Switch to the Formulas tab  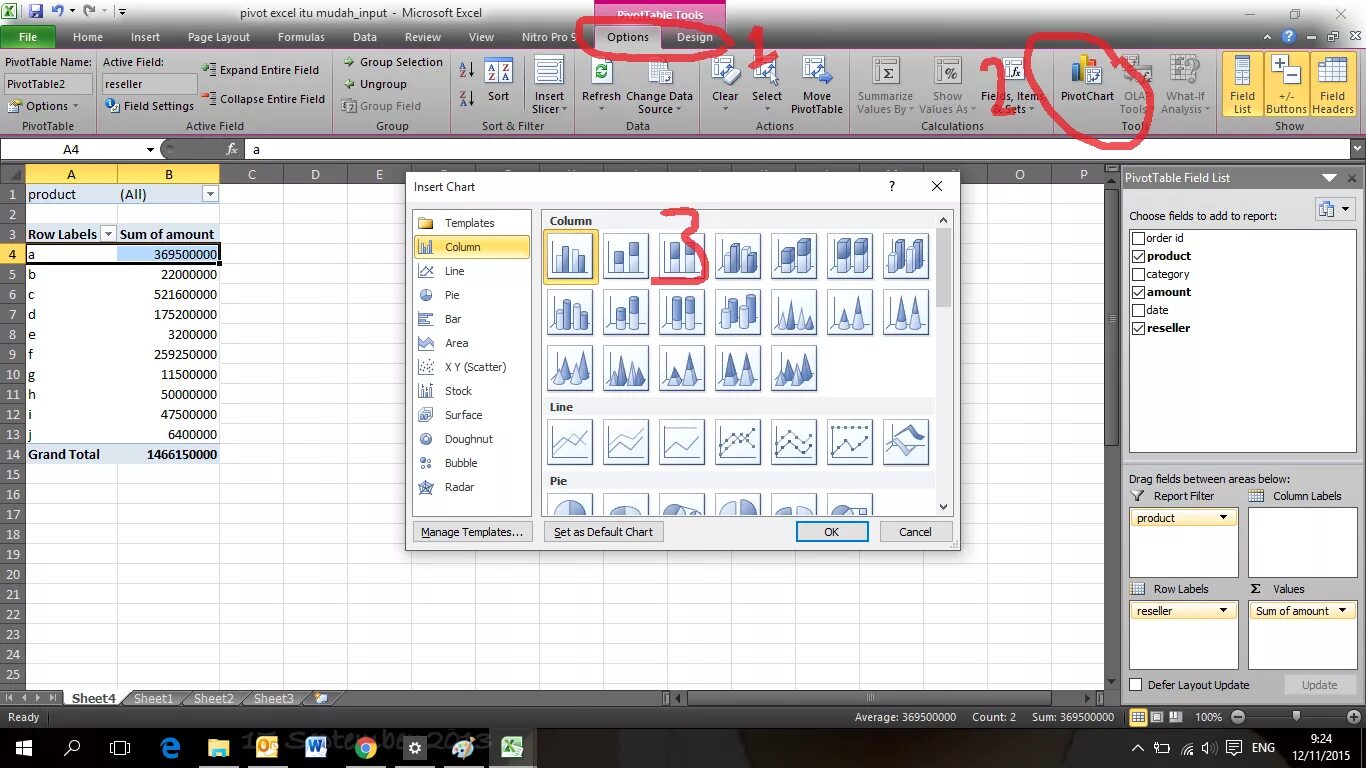click(301, 37)
